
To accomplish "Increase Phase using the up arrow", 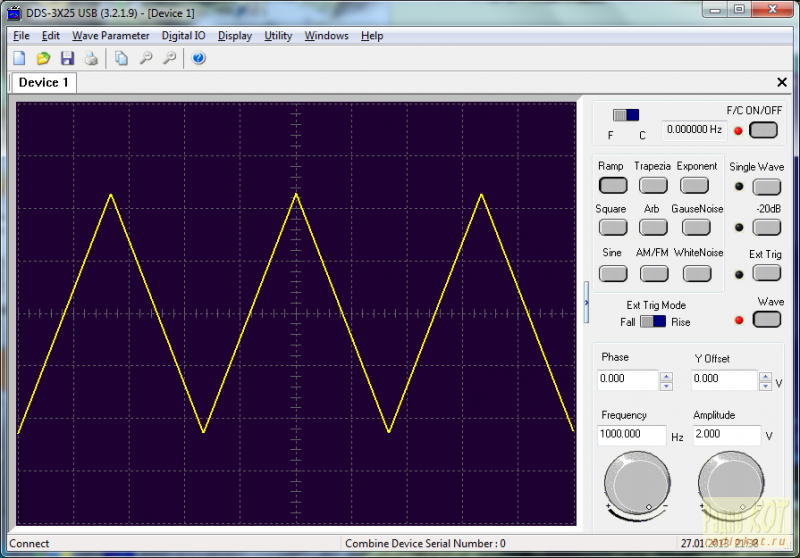I will 667,376.
